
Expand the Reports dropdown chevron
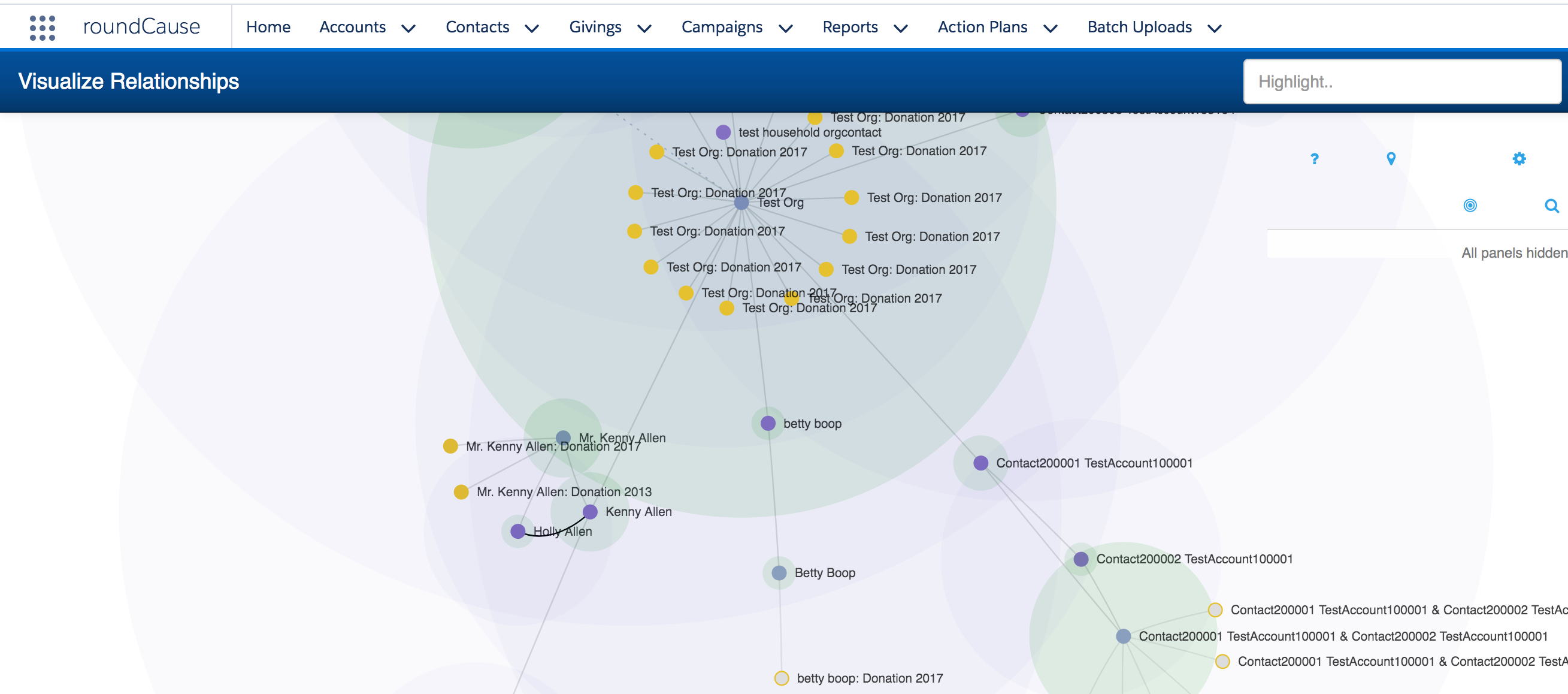pos(901,28)
